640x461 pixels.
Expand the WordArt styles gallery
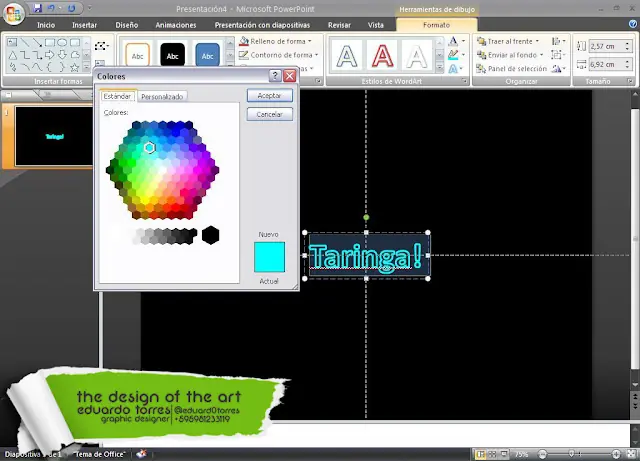coord(440,67)
